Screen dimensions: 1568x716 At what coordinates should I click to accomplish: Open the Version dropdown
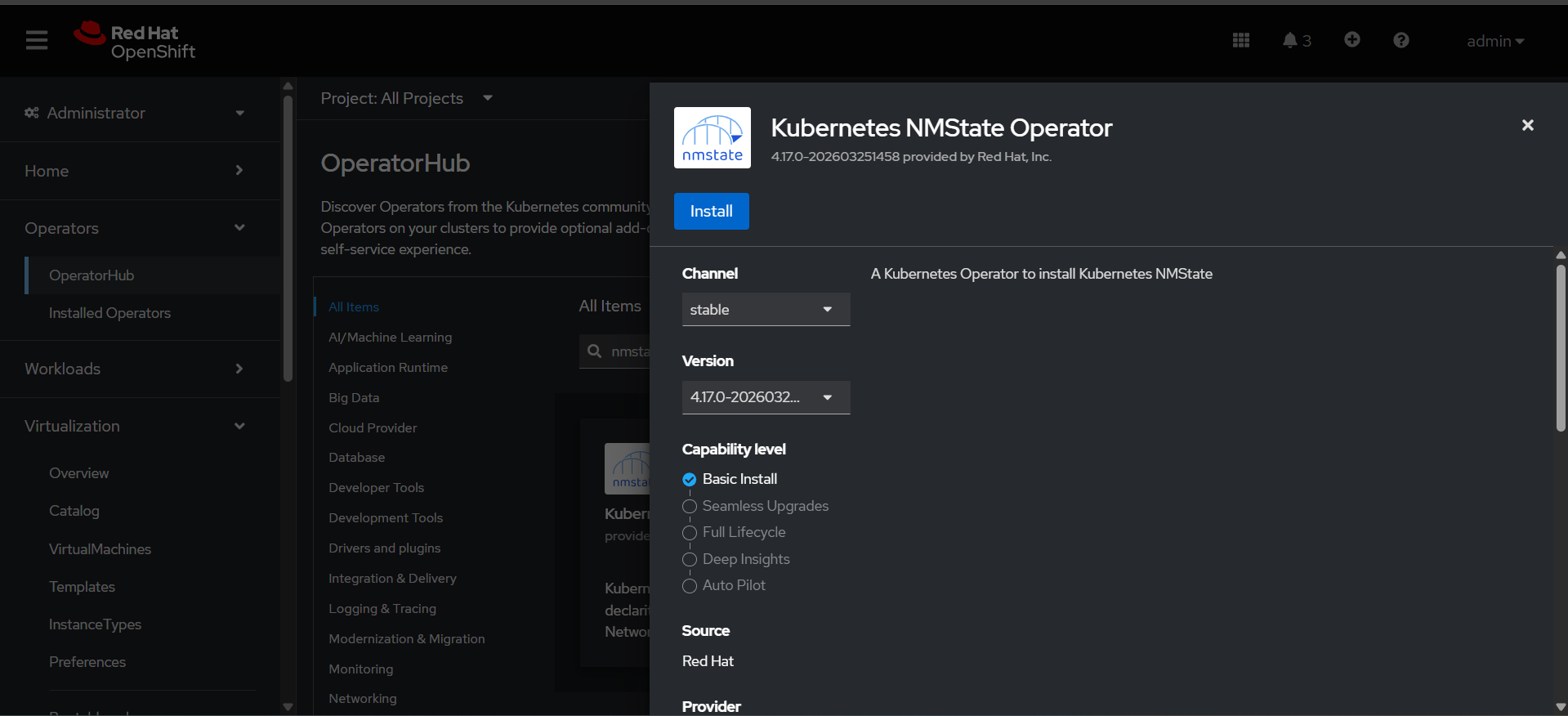tap(766, 397)
